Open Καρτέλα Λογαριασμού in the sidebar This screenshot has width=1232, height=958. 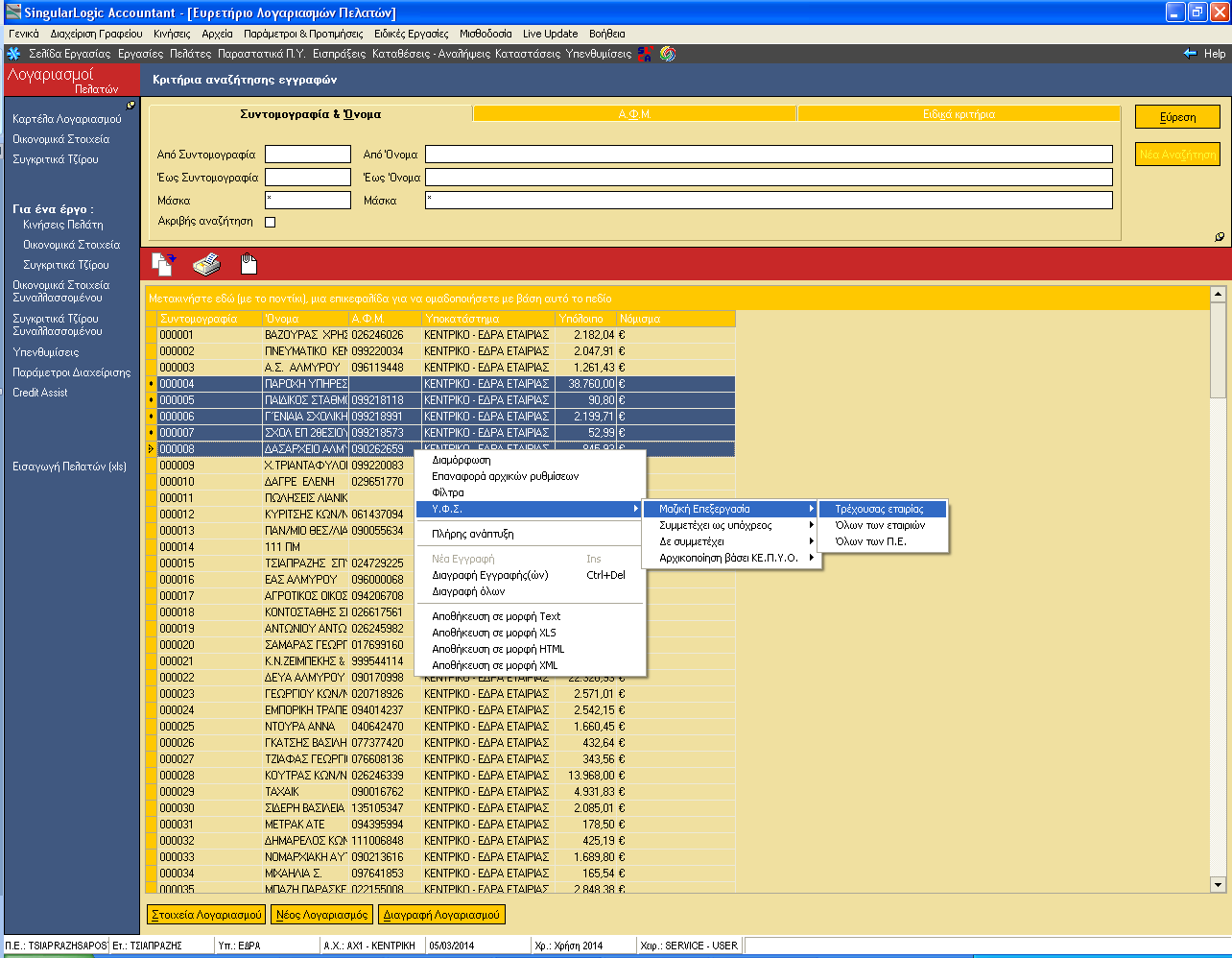[67, 119]
